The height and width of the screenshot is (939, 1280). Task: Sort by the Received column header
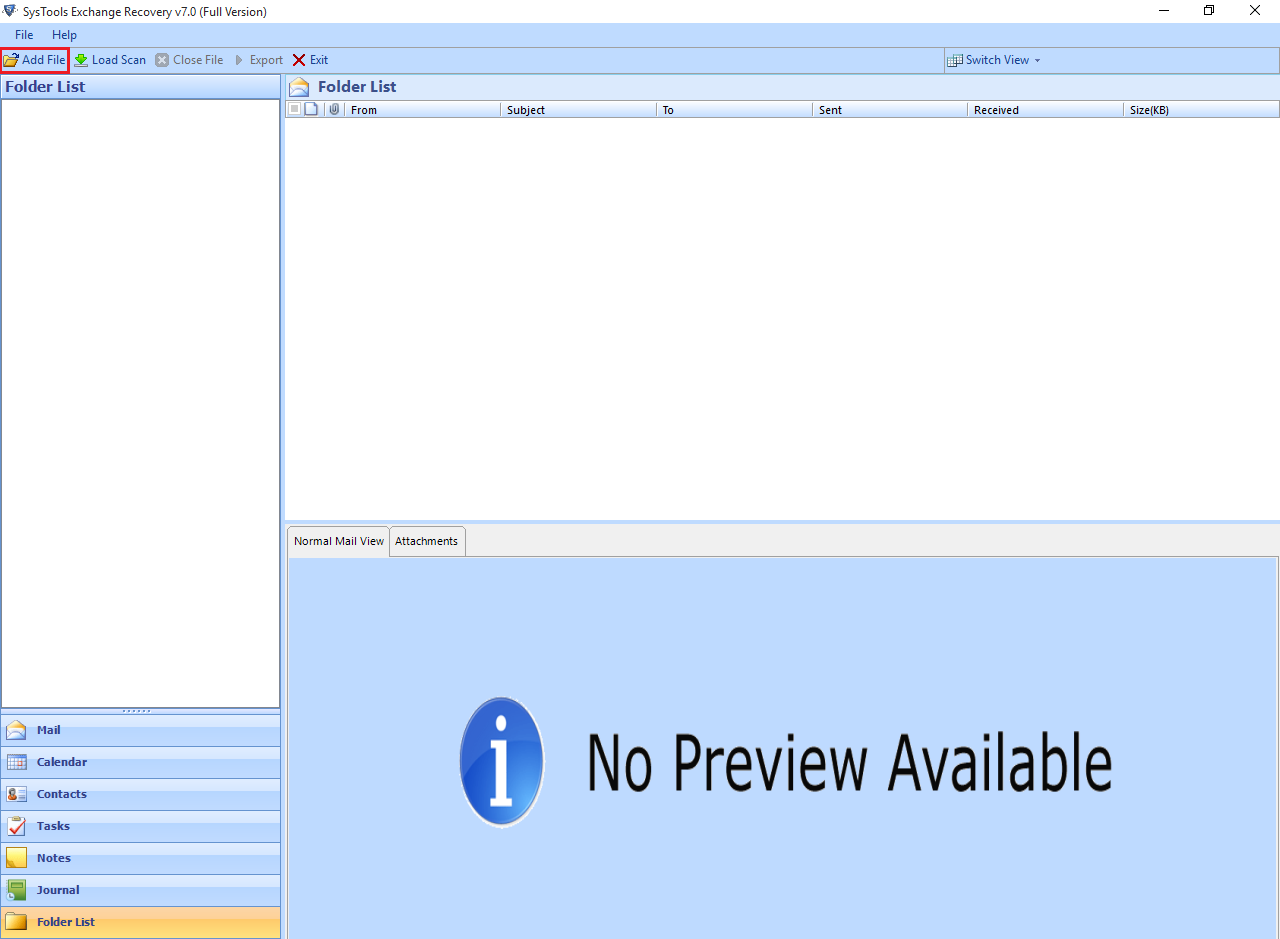coord(1046,110)
